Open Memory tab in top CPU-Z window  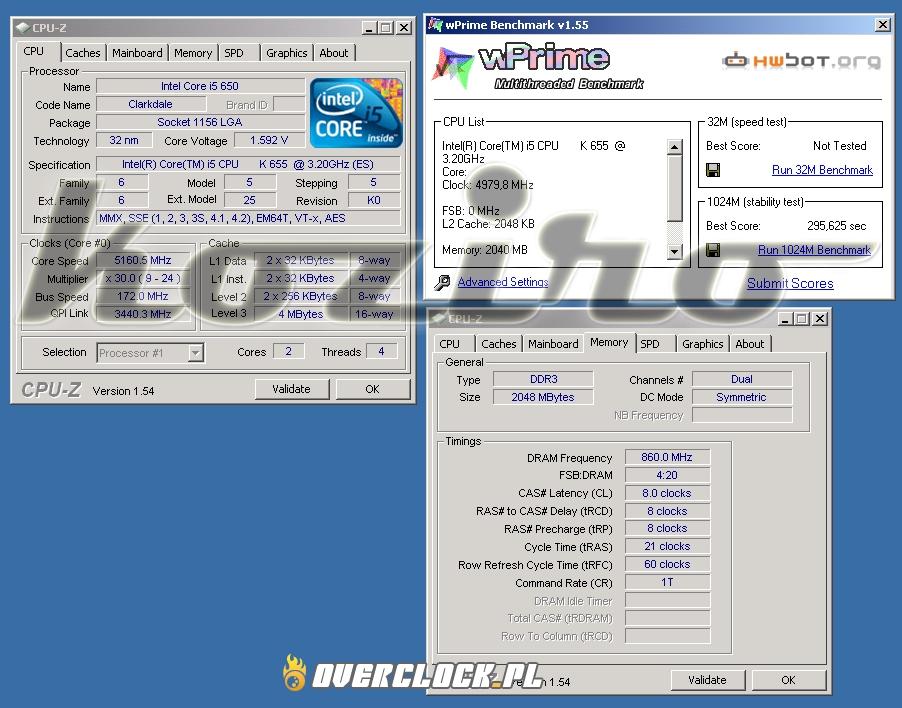click(x=193, y=53)
